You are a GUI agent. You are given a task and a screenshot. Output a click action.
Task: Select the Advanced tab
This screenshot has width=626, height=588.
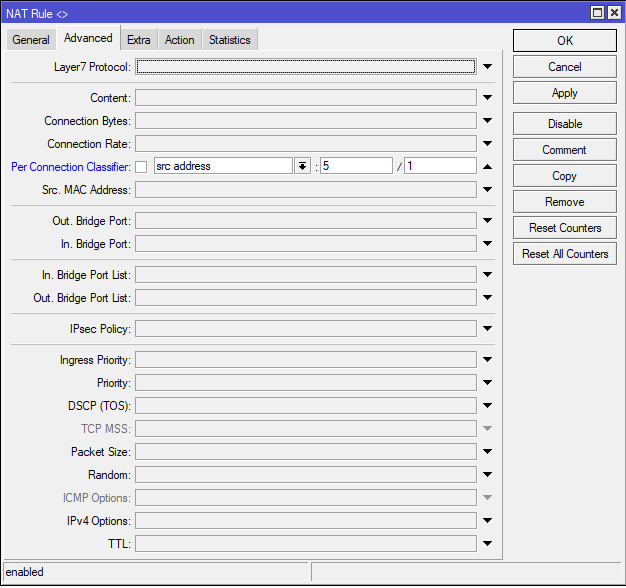point(88,38)
